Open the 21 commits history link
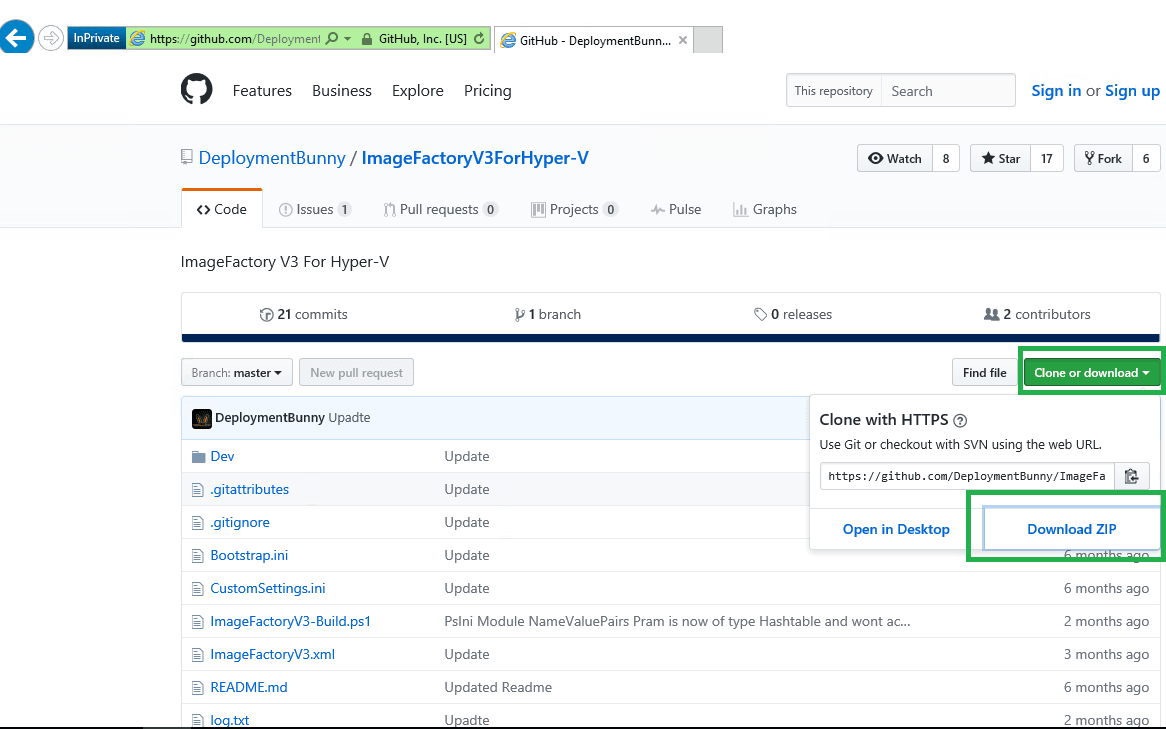The height and width of the screenshot is (729, 1166). tap(303, 314)
